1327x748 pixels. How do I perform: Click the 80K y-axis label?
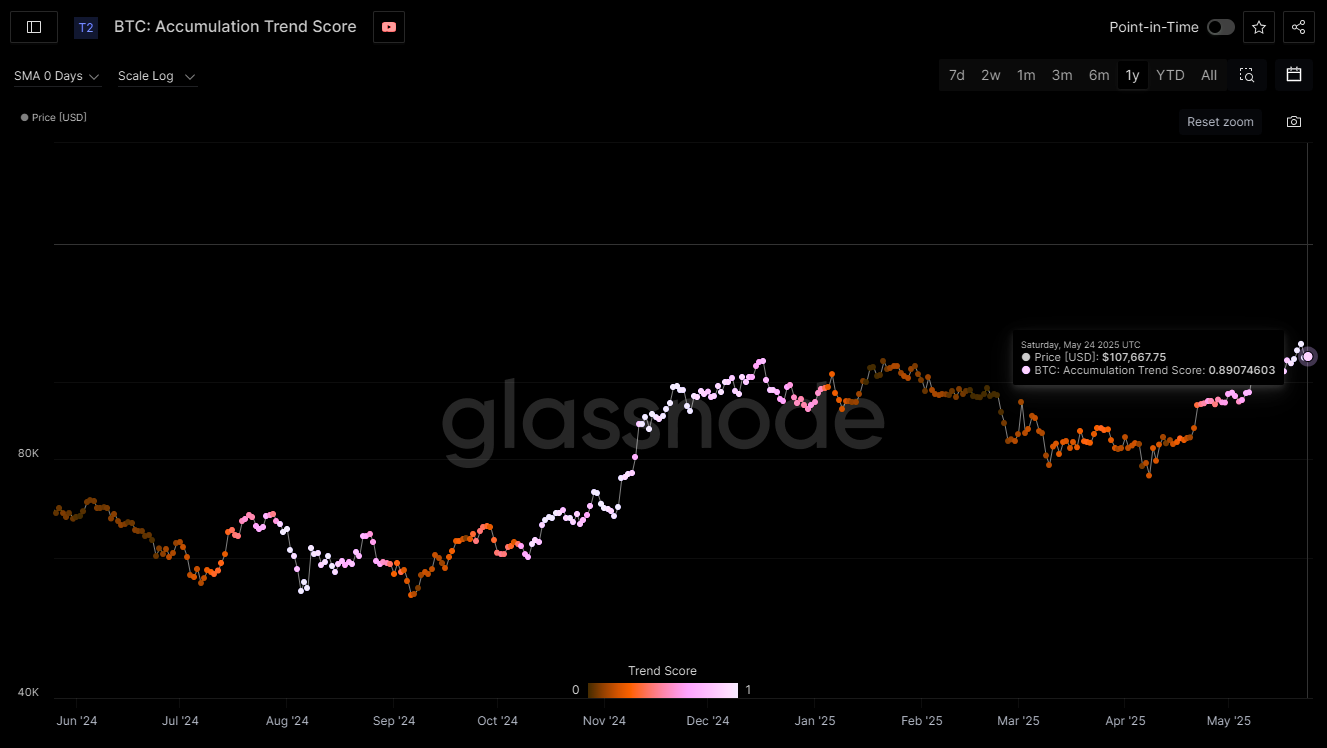pyautogui.click(x=29, y=454)
